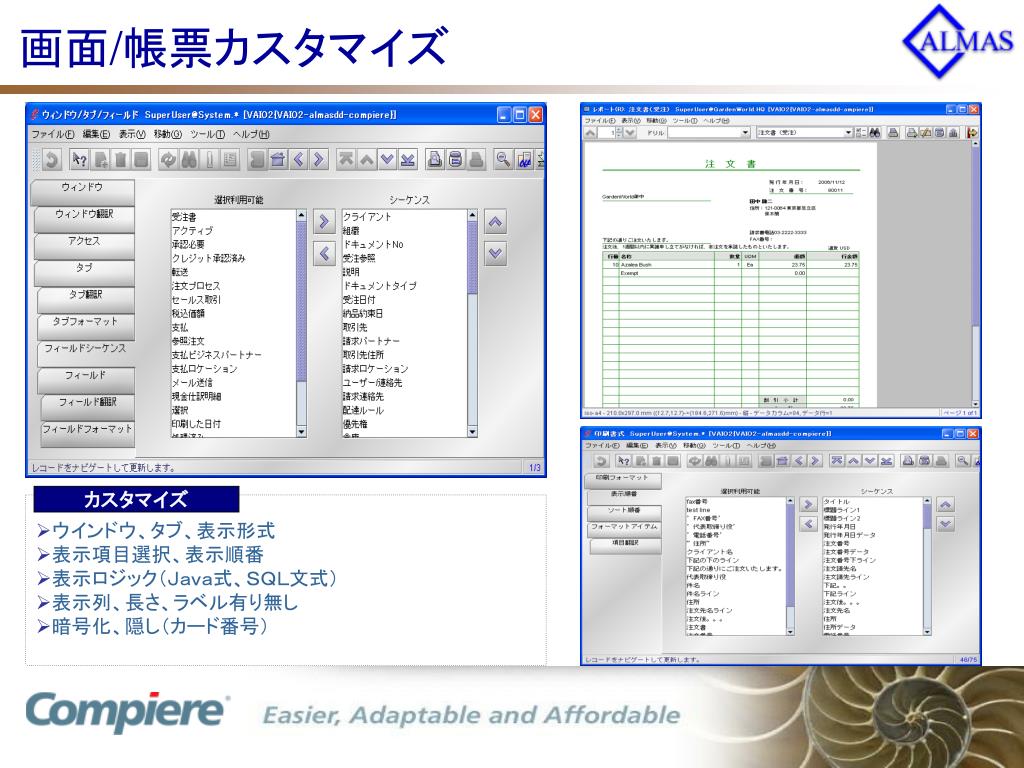Screen dimensions: 1024x768
Task: Remove item from シーケンス in ウィンドウ/タブ/フィールド window
Action: coord(324,253)
